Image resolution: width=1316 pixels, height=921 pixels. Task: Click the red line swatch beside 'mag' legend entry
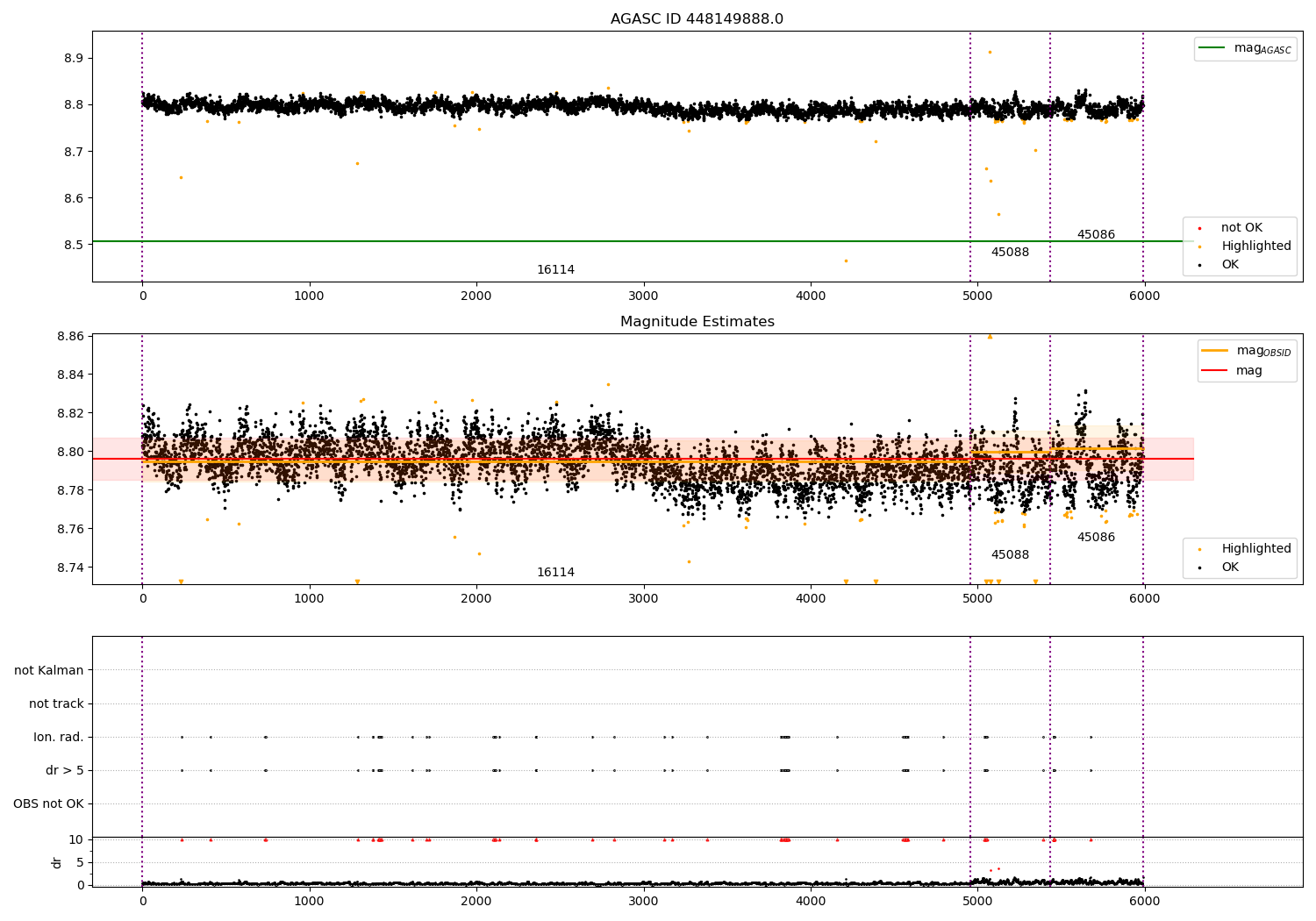(1215, 371)
